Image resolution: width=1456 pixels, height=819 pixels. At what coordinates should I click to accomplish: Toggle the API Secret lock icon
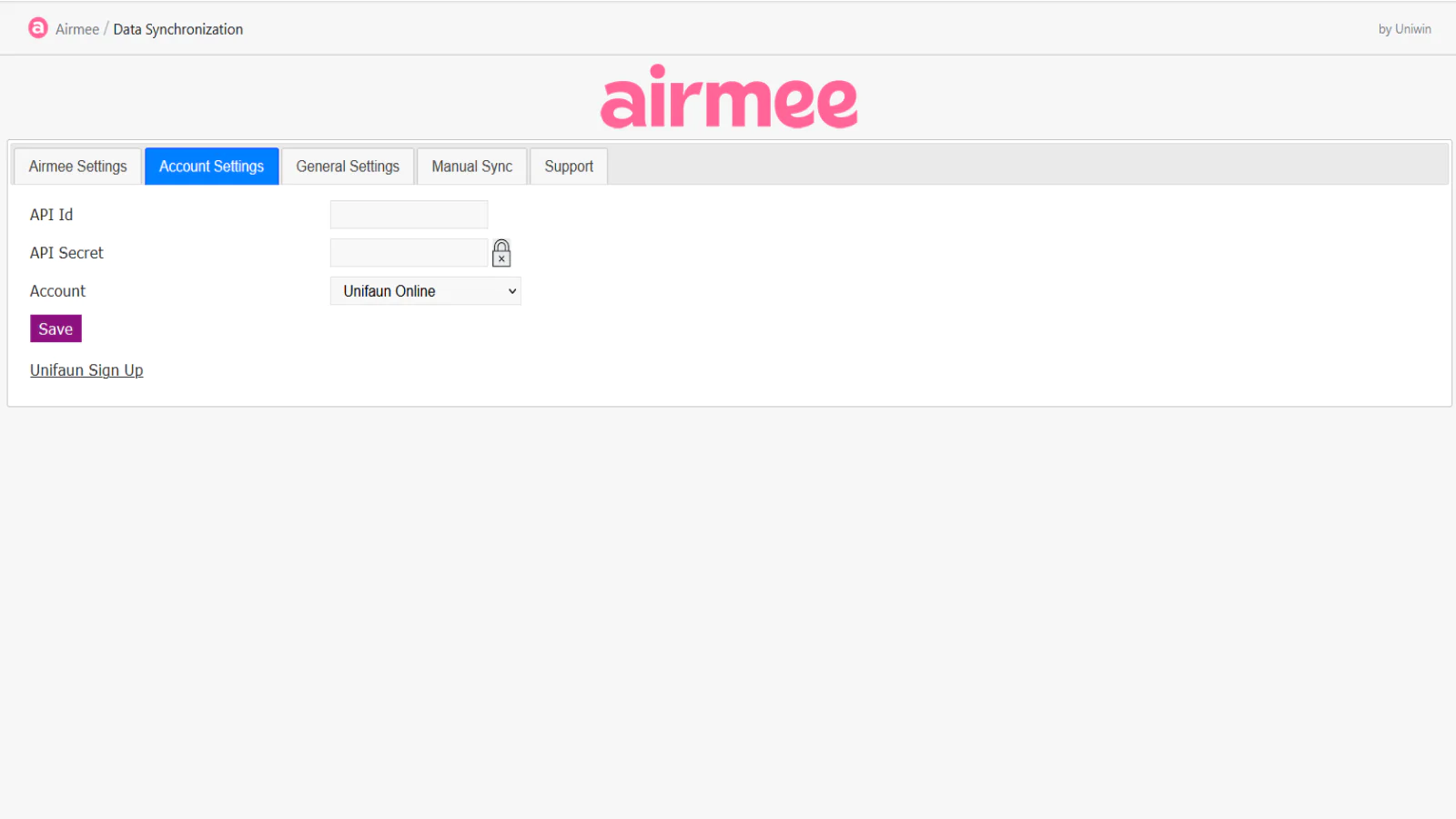pos(501,253)
